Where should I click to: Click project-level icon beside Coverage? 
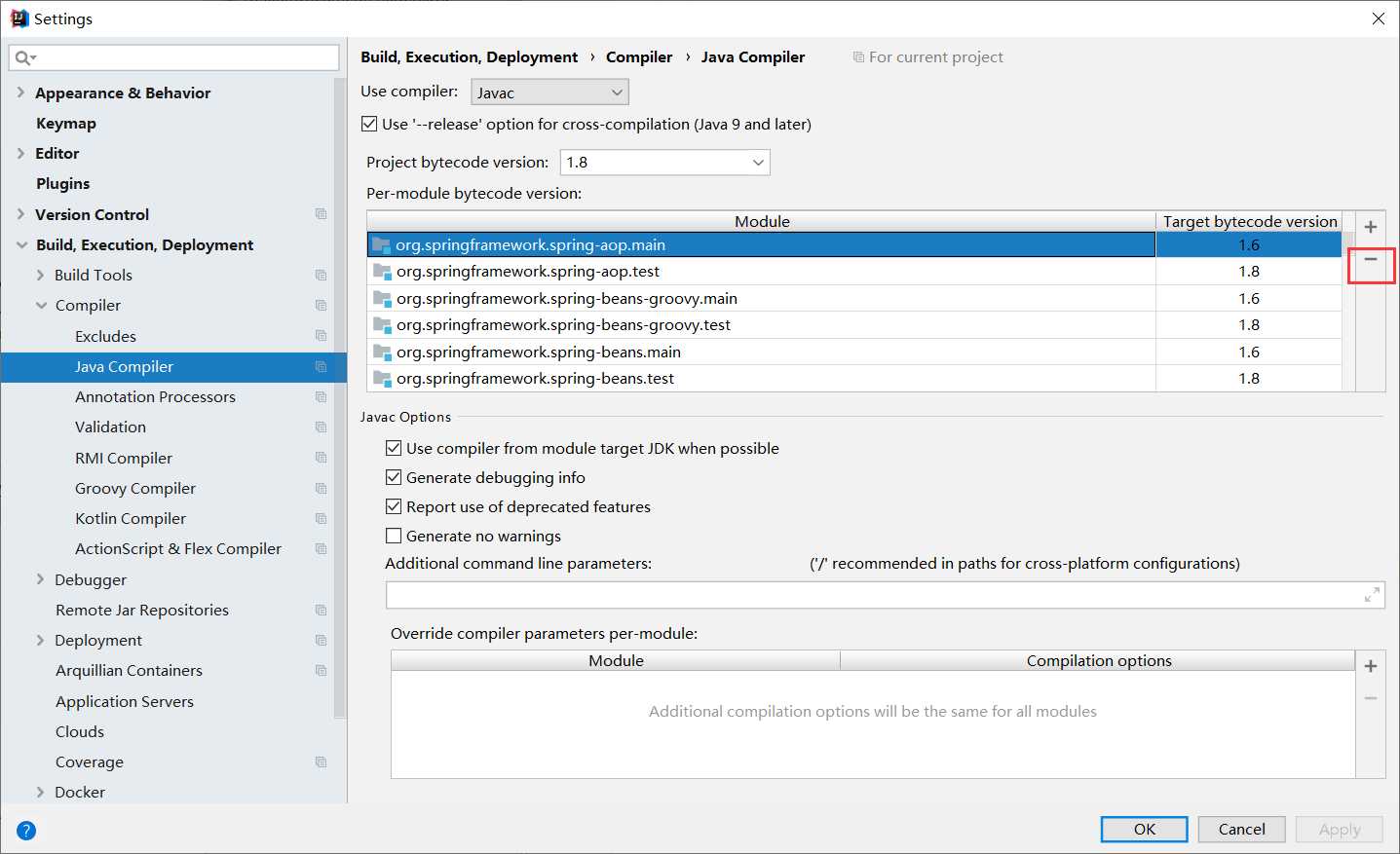tap(321, 762)
